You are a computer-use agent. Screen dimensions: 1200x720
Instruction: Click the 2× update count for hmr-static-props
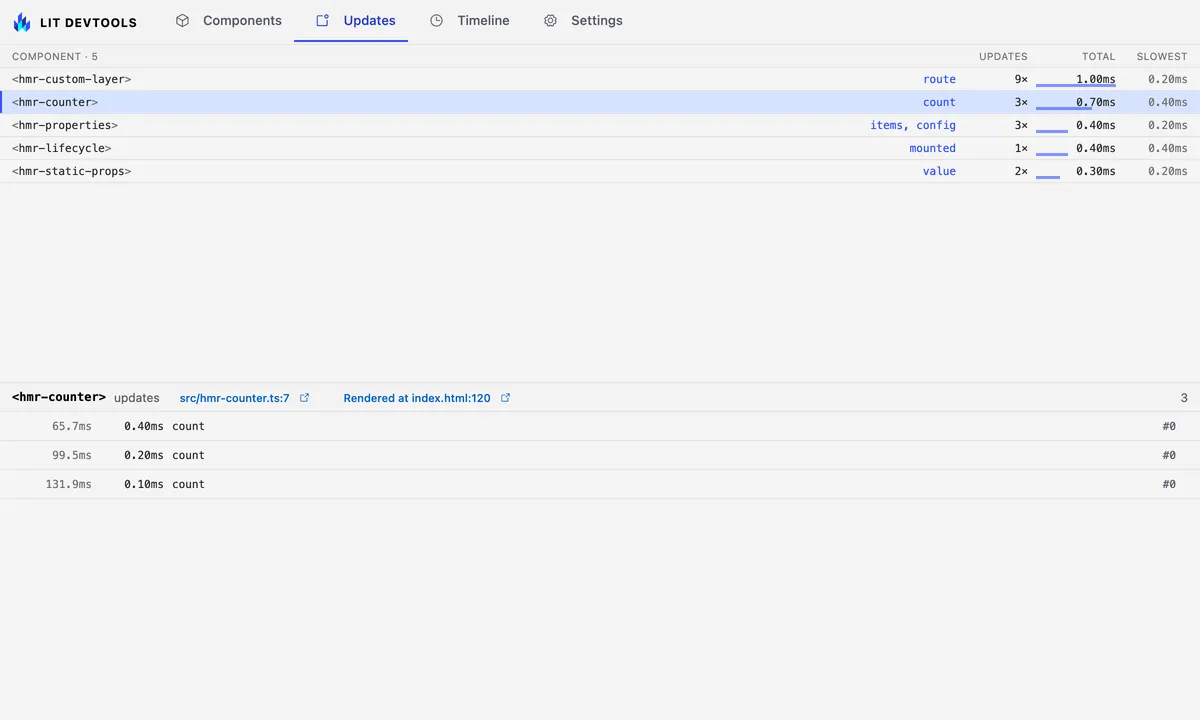pyautogui.click(x=1021, y=171)
